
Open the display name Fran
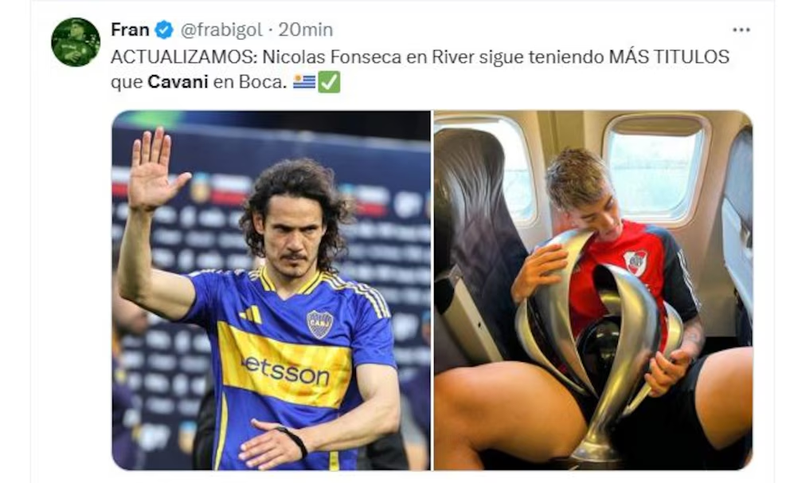tap(130, 30)
